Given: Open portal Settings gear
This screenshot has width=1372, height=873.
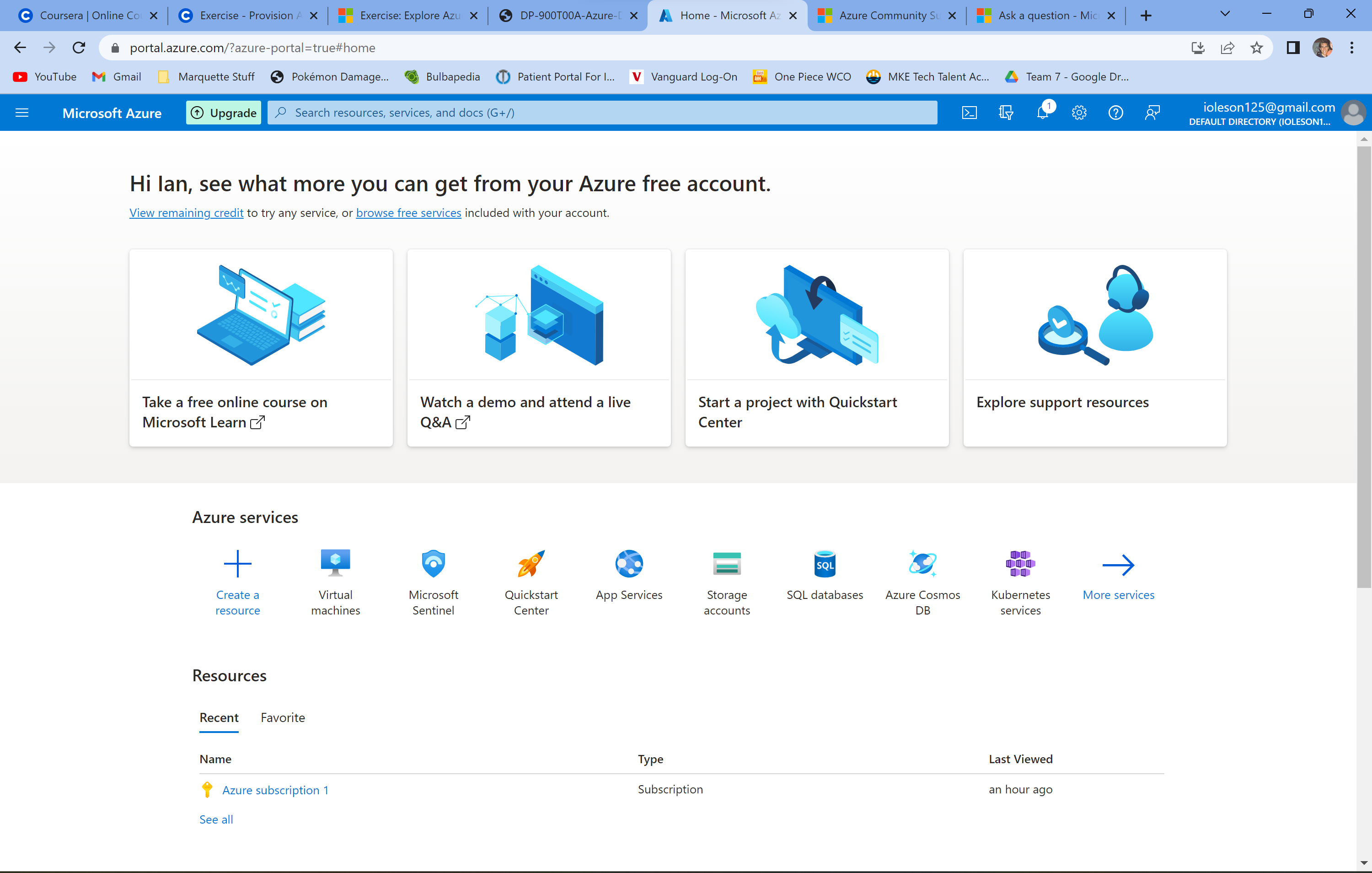Looking at the screenshot, I should [x=1079, y=113].
